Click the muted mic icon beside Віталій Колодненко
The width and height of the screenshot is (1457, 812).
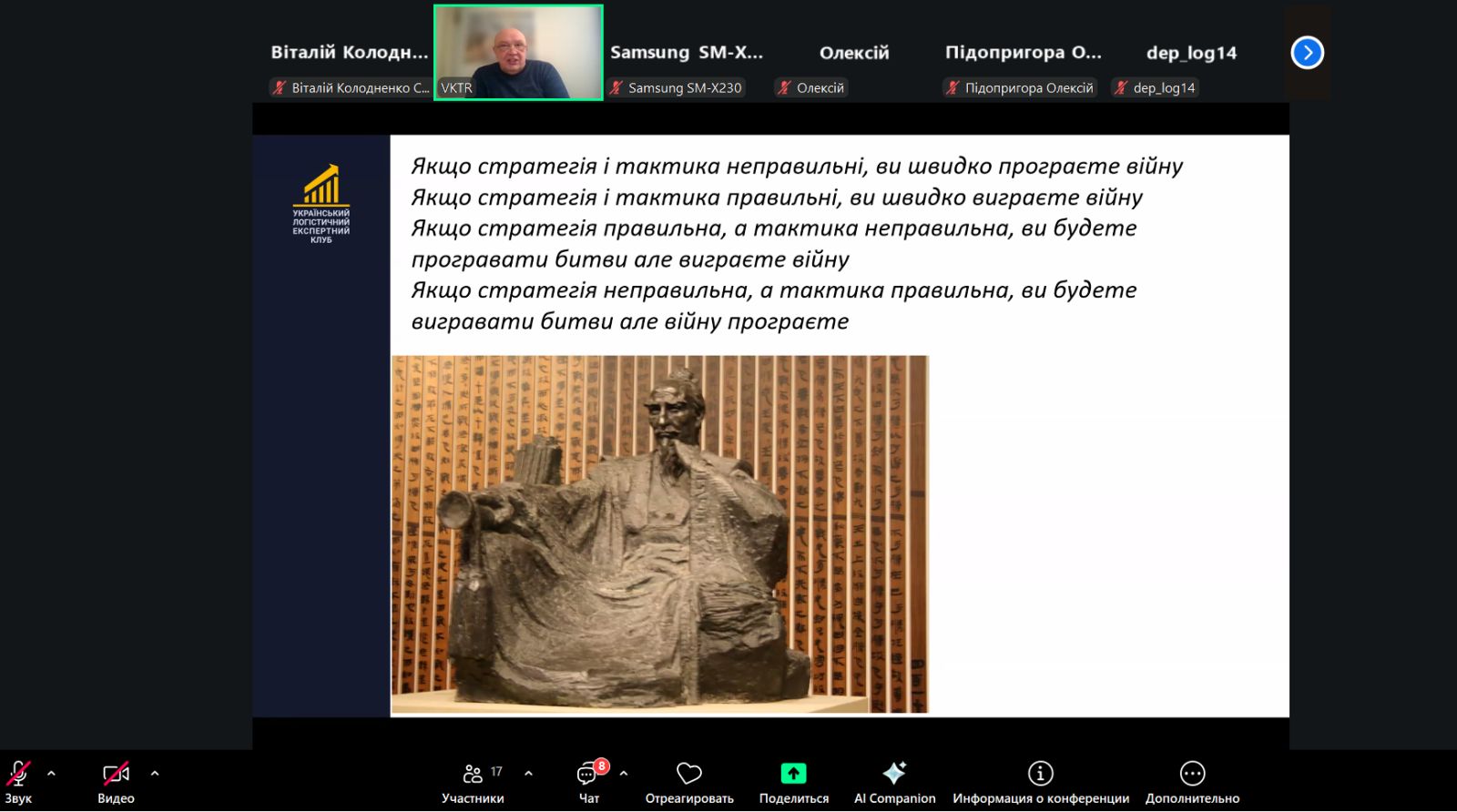tap(280, 88)
